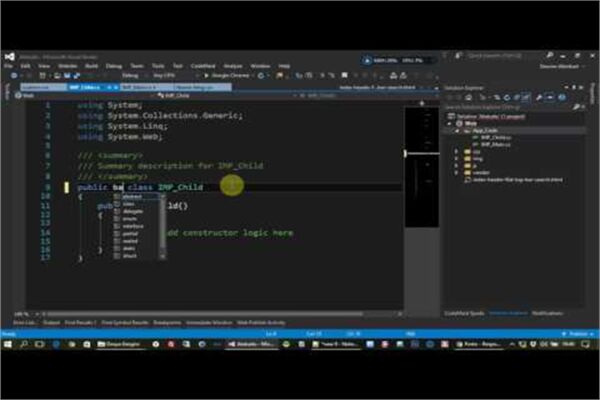Start debugging with Google Chrome play button
Screen dimensions: 600x400
point(206,75)
